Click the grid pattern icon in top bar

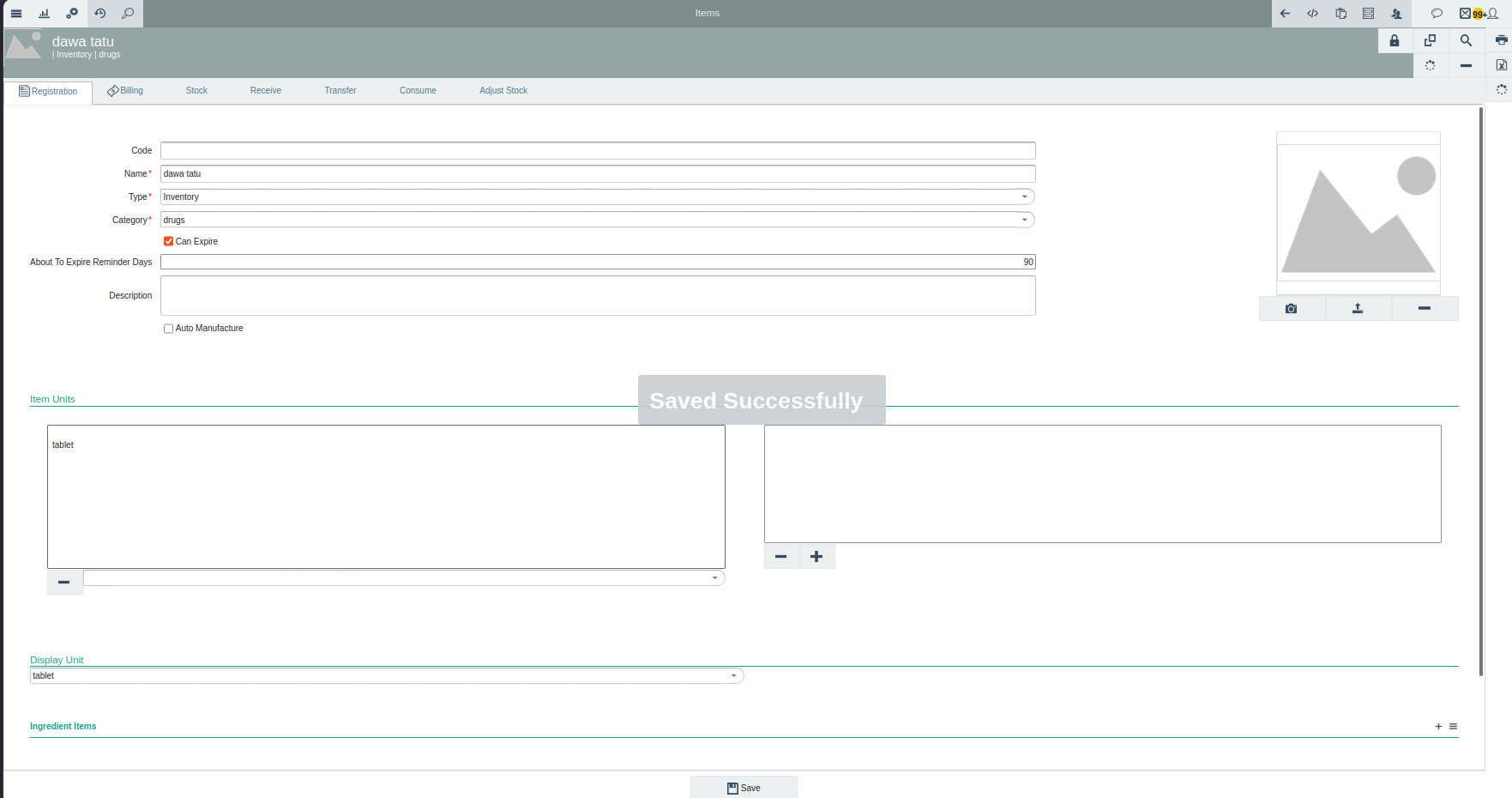(x=1369, y=14)
